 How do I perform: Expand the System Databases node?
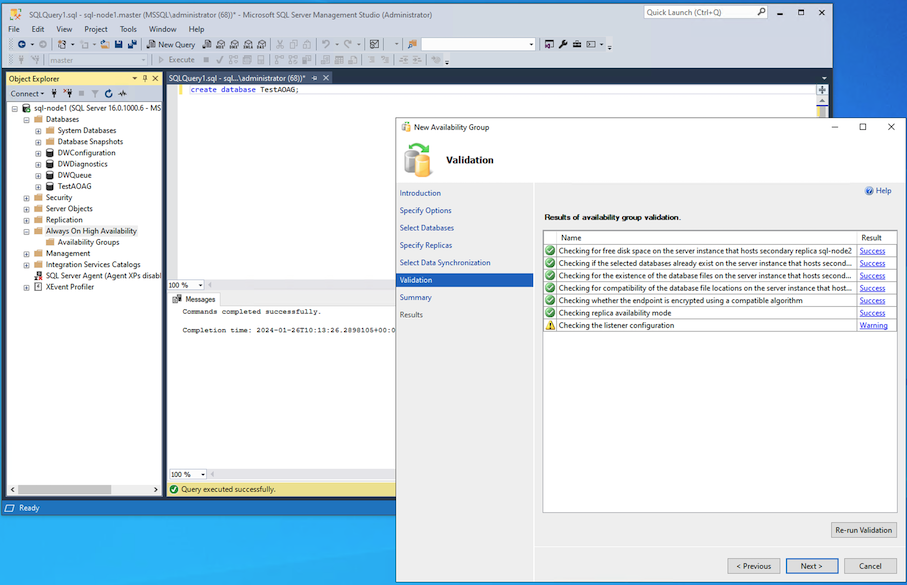click(38, 131)
